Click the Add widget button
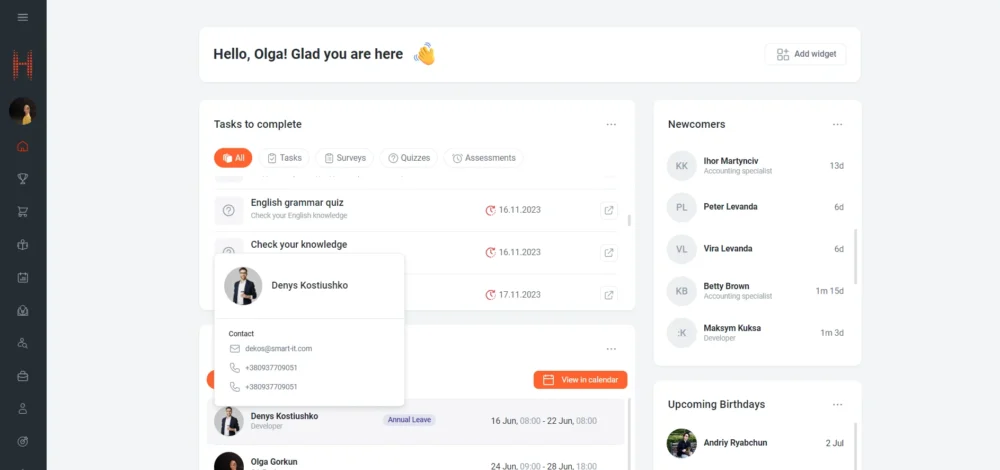Image resolution: width=1000 pixels, height=470 pixels. 805,54
